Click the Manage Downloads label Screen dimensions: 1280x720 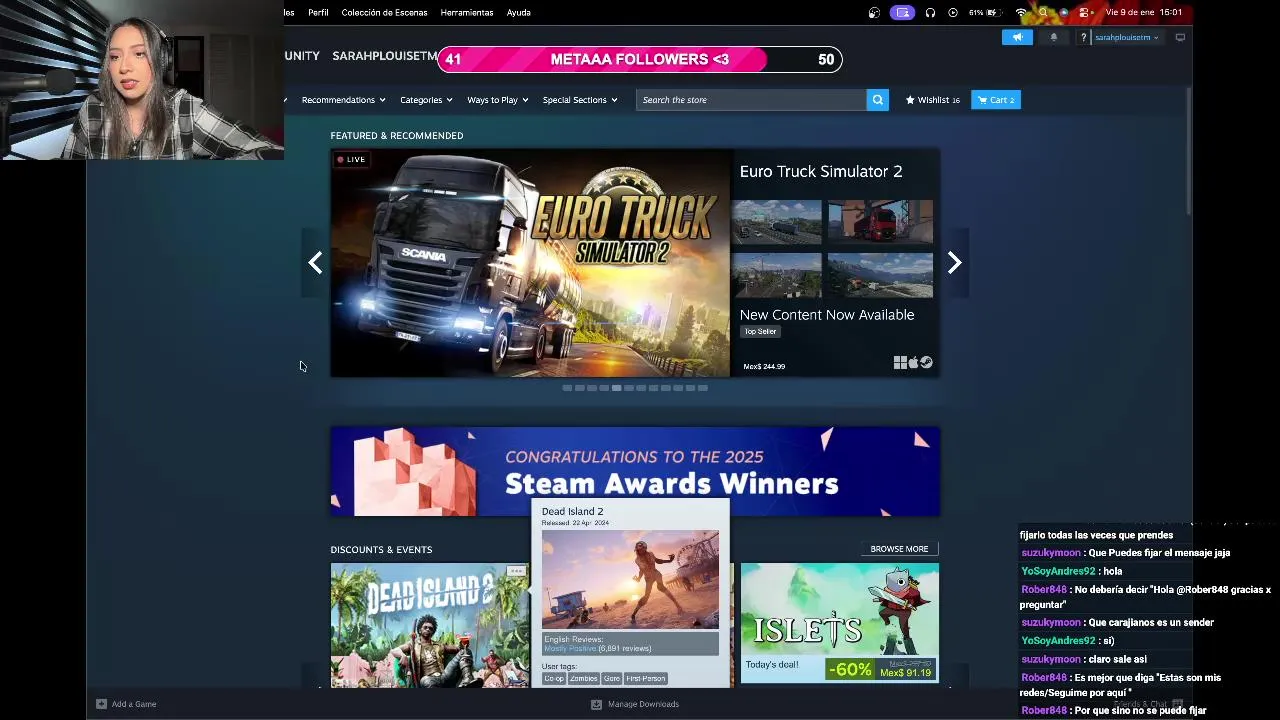point(643,704)
